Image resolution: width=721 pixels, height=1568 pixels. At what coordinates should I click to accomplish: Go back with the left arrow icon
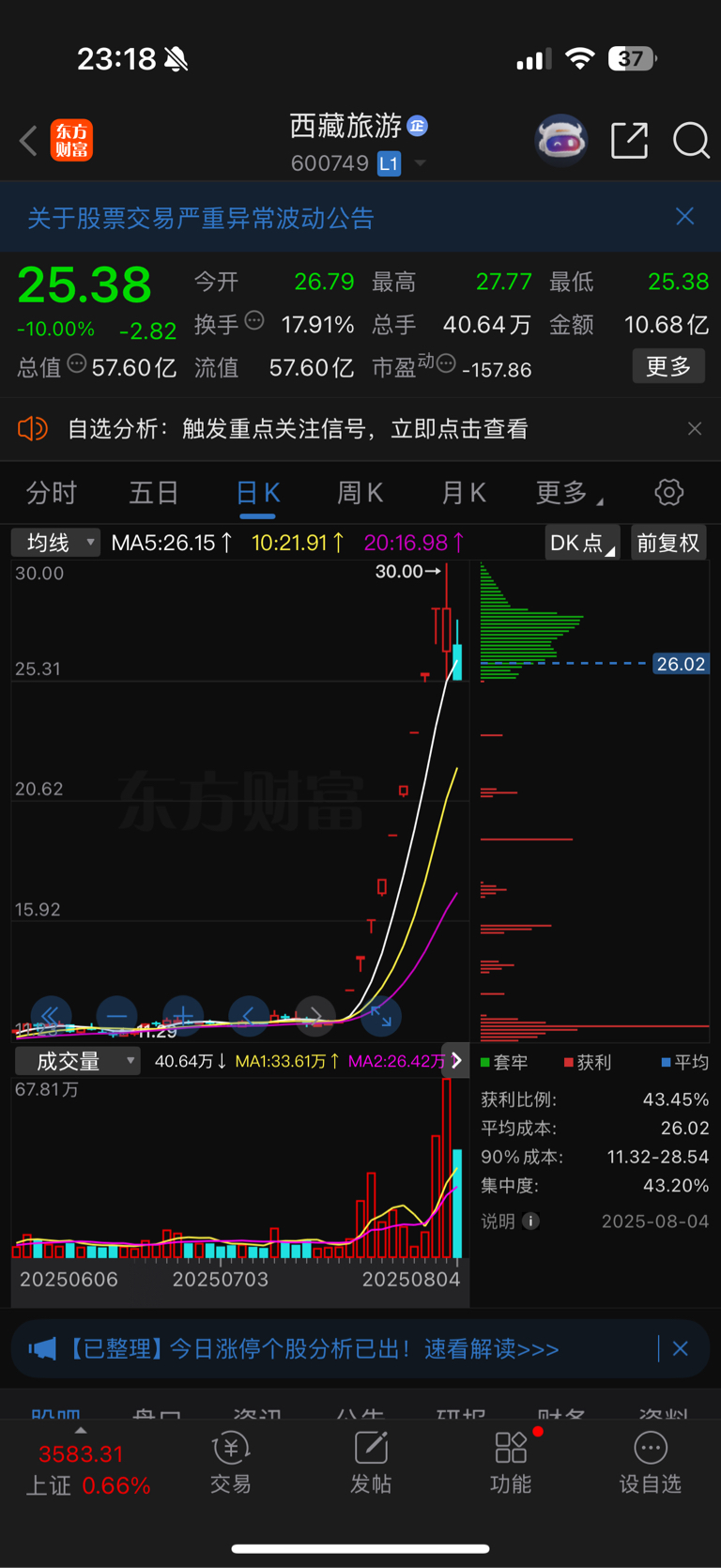tap(28, 141)
